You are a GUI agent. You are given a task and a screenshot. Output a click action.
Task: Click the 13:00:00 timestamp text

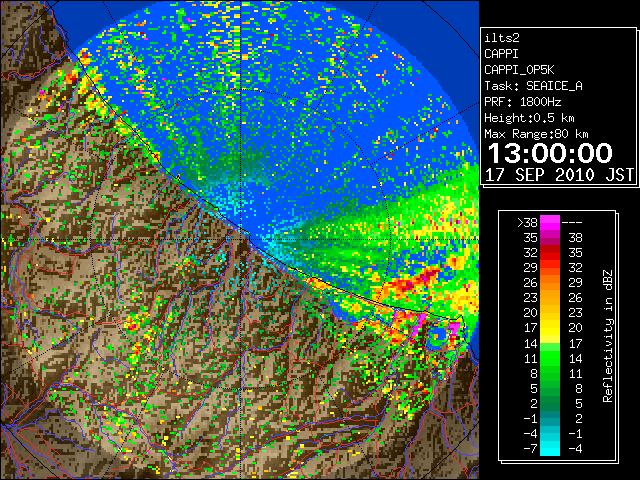[550, 153]
